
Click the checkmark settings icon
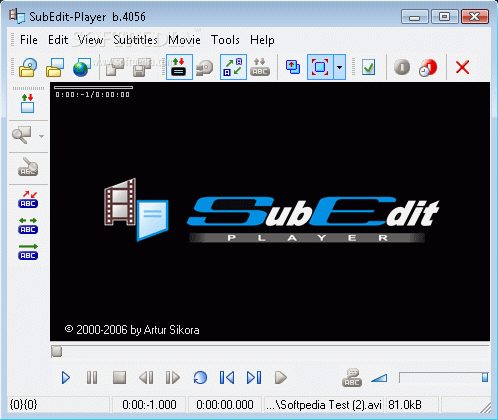tap(368, 67)
